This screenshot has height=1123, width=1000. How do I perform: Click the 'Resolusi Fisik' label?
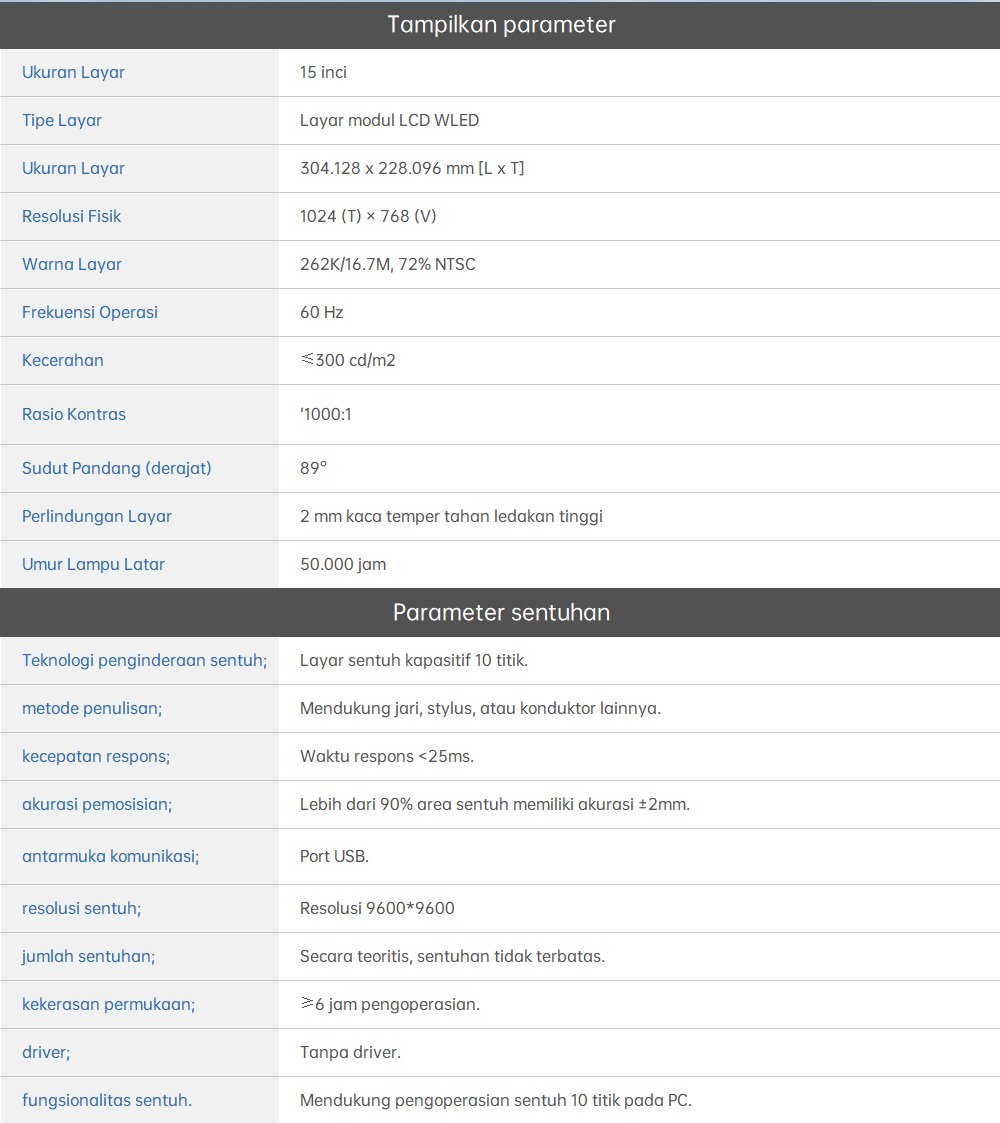click(72, 216)
